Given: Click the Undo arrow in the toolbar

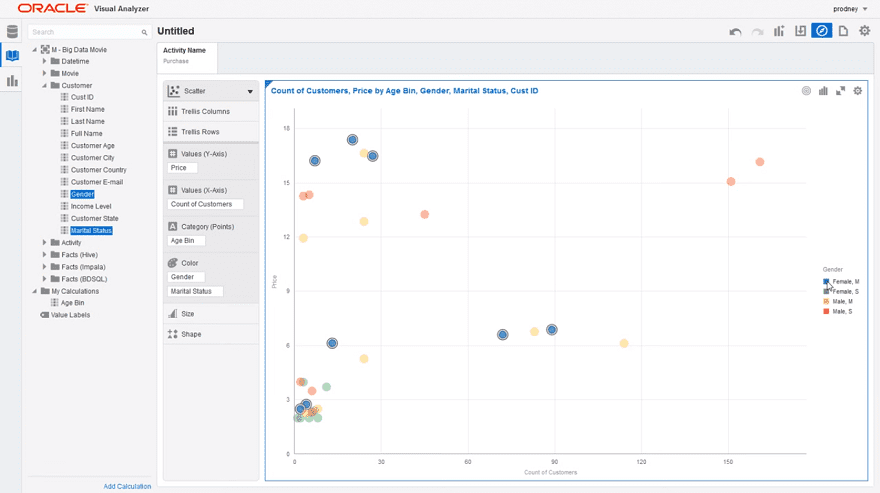Looking at the screenshot, I should [x=735, y=32].
